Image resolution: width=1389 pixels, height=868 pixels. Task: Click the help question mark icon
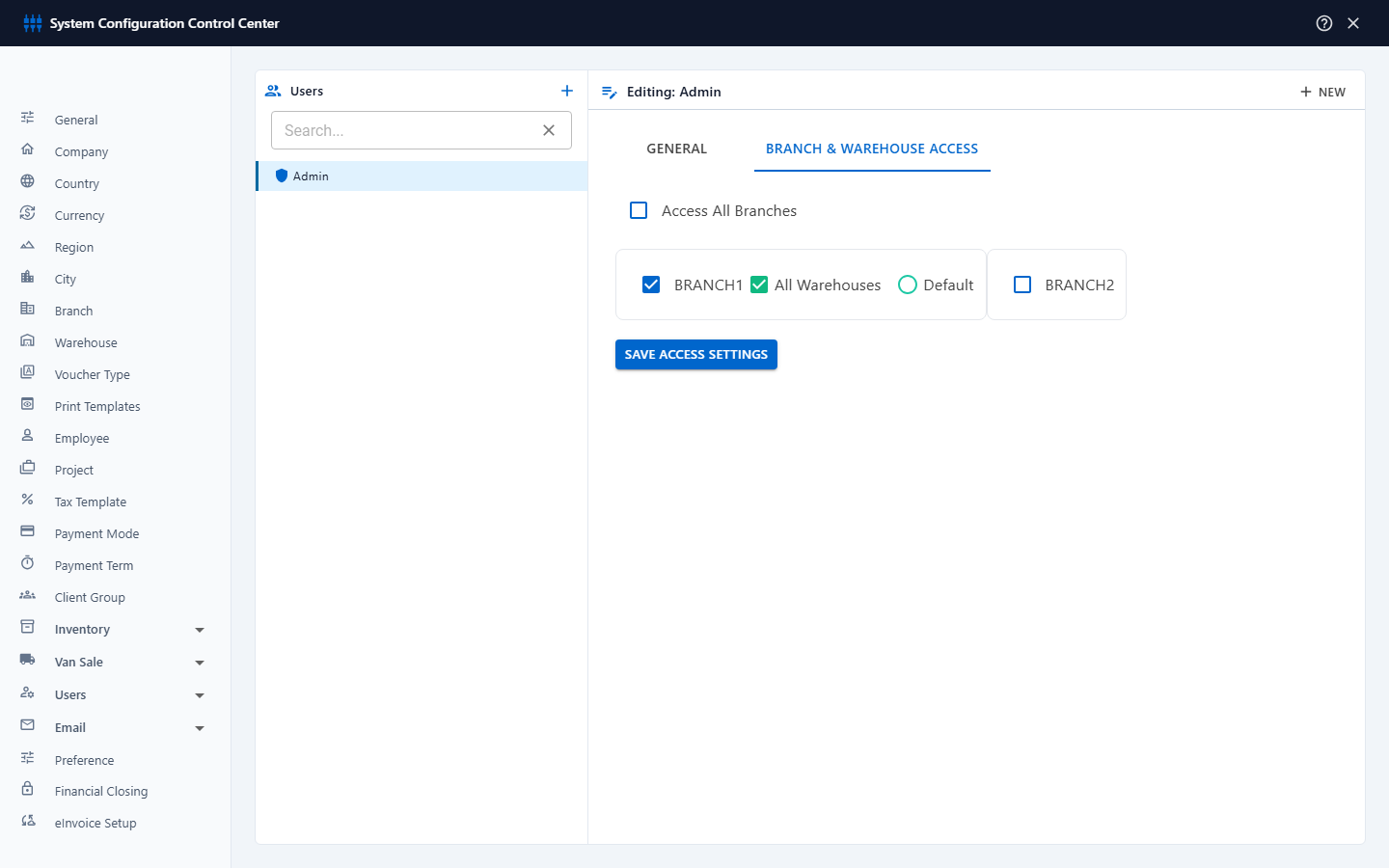[x=1324, y=23]
